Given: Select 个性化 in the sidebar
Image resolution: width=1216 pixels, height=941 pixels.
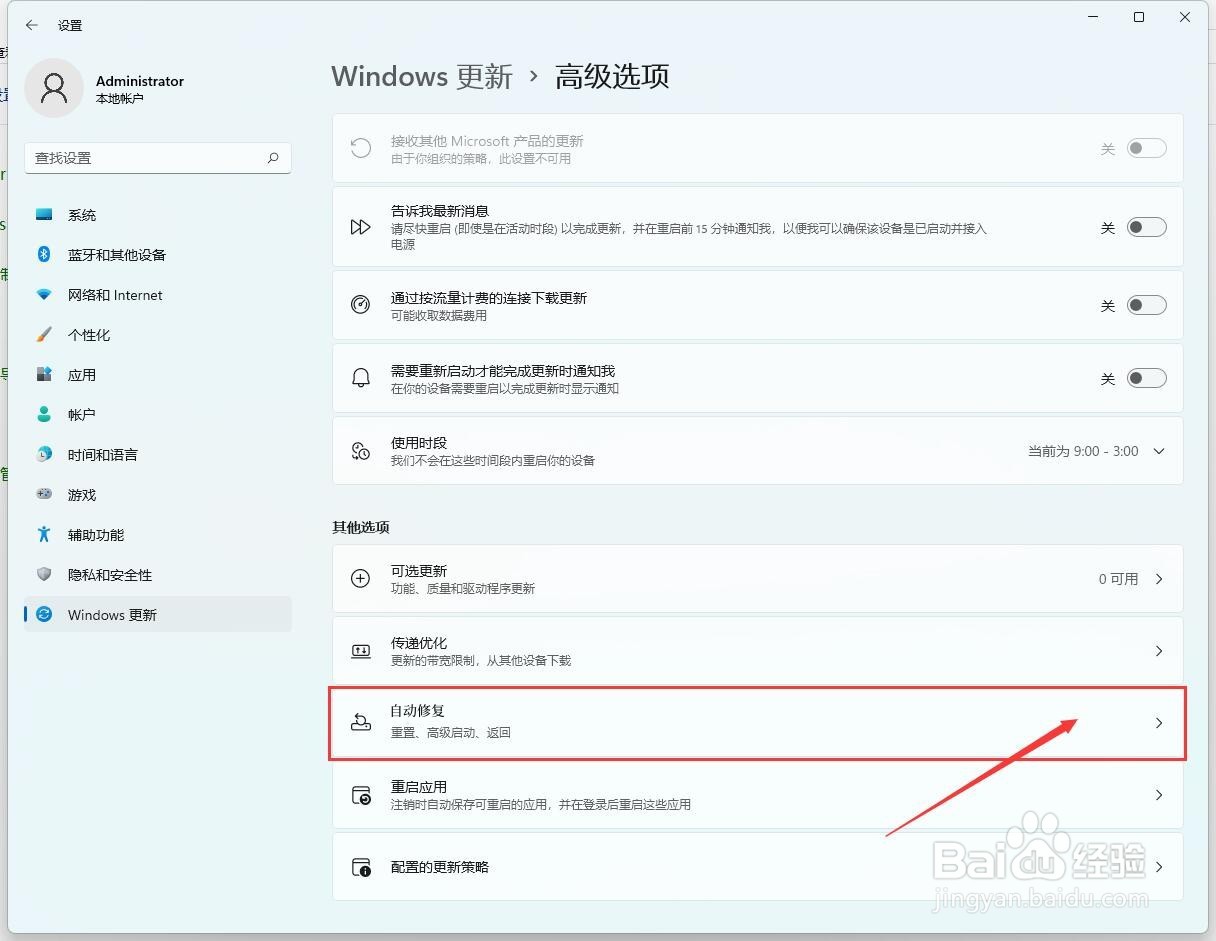Looking at the screenshot, I should click(158, 335).
